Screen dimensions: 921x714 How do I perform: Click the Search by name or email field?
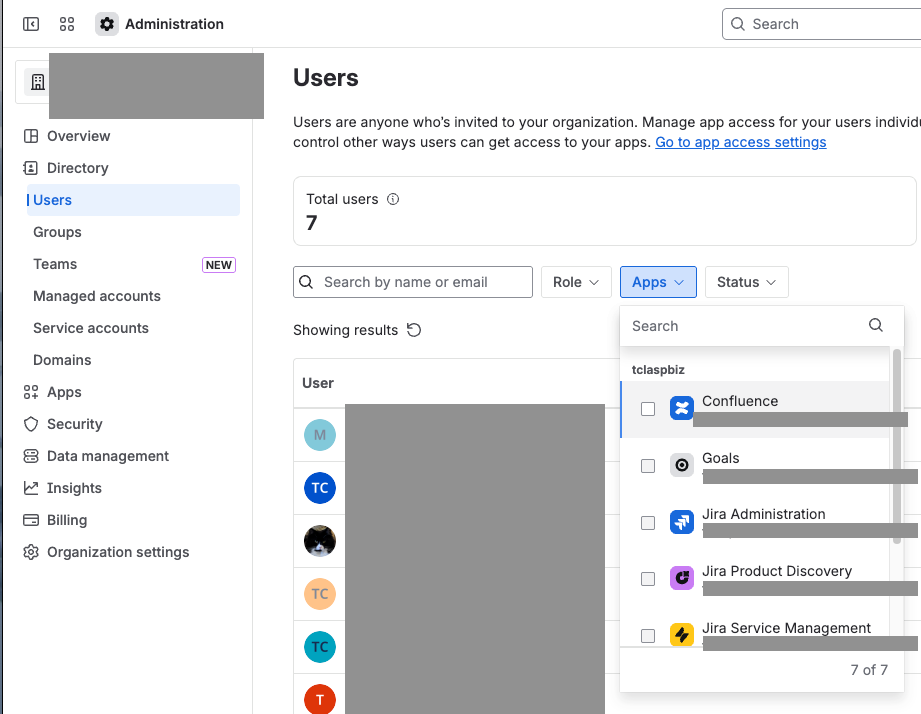click(413, 282)
